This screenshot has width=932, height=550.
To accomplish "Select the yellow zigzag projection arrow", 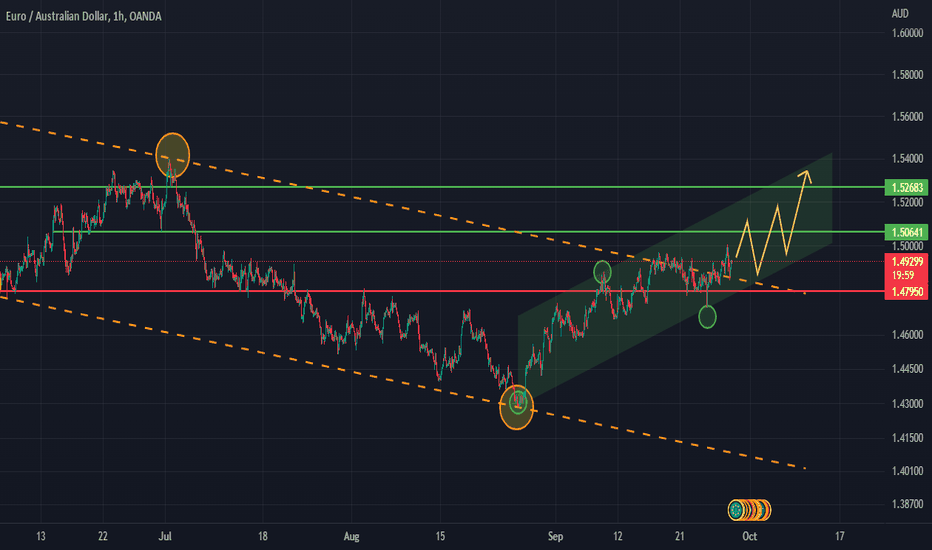I will coord(773,223).
